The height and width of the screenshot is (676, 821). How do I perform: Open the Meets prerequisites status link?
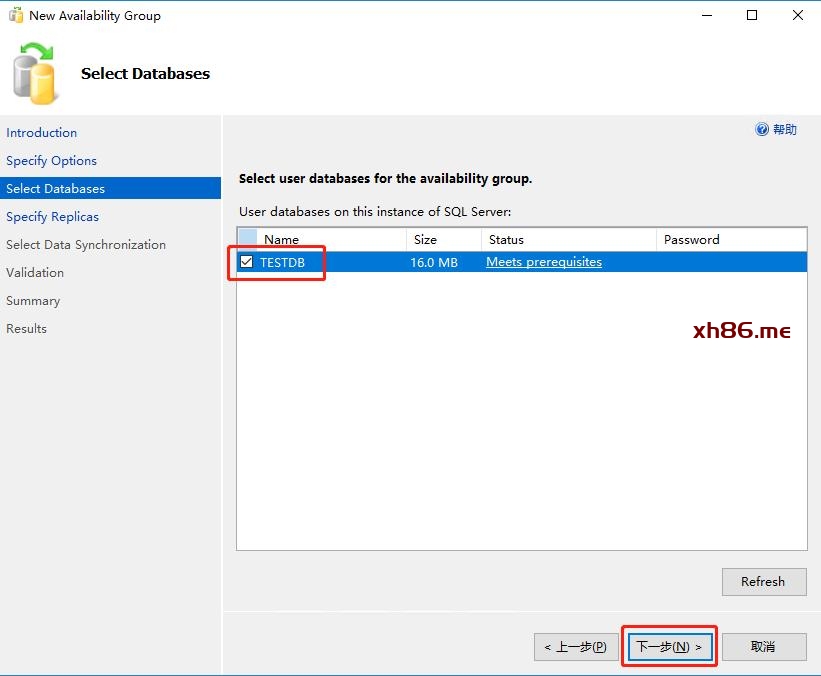(544, 262)
